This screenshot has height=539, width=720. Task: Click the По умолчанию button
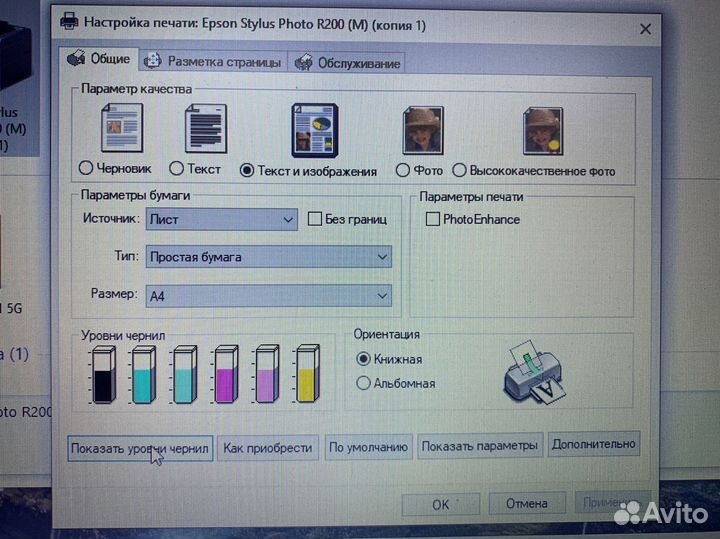point(368,447)
